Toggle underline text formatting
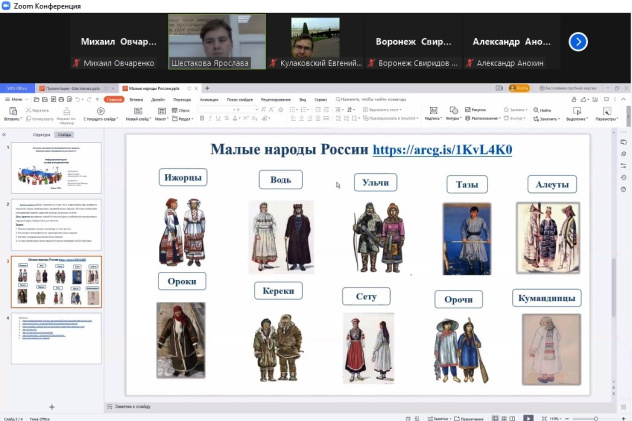 pyautogui.click(x=217, y=118)
